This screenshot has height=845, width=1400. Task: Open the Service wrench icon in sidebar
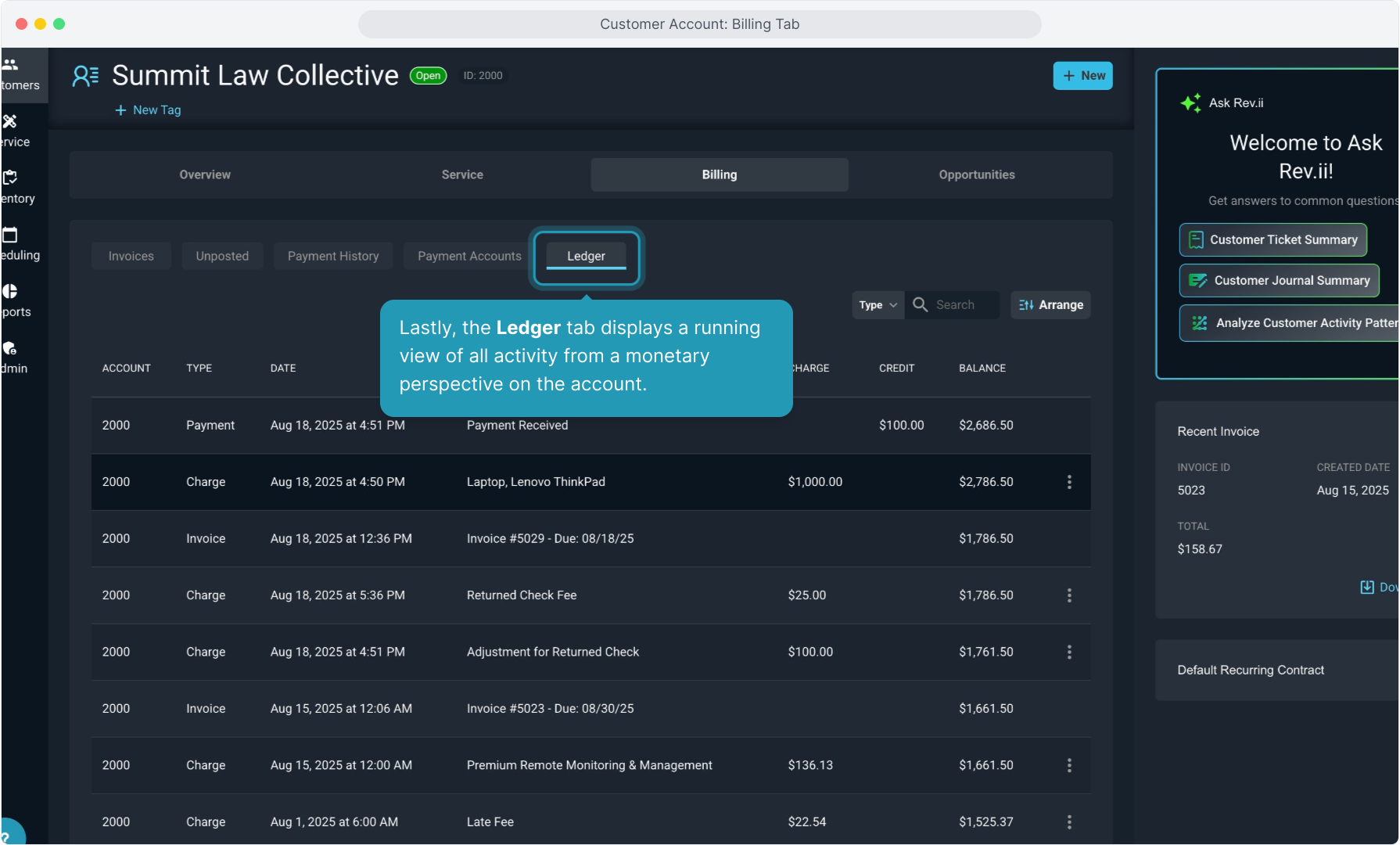10,121
